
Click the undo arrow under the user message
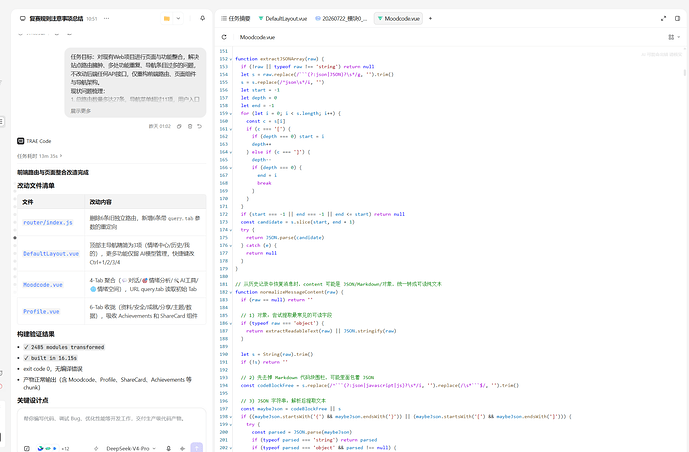click(x=199, y=126)
